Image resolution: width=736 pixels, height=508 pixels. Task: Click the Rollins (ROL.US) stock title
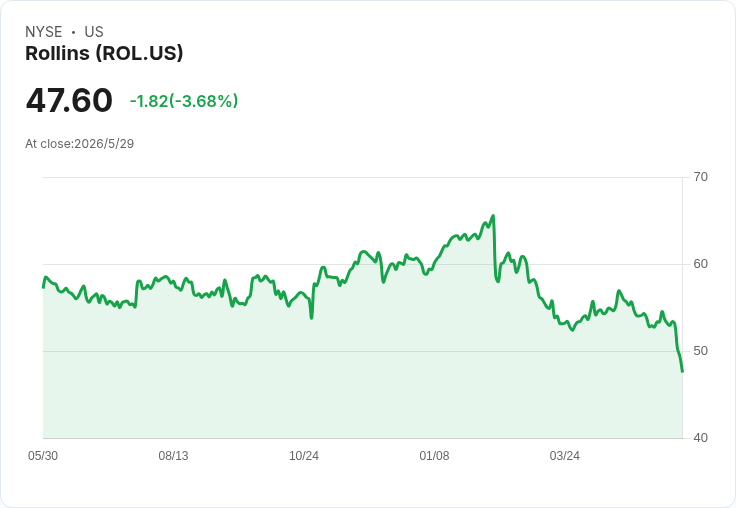pyautogui.click(x=104, y=54)
